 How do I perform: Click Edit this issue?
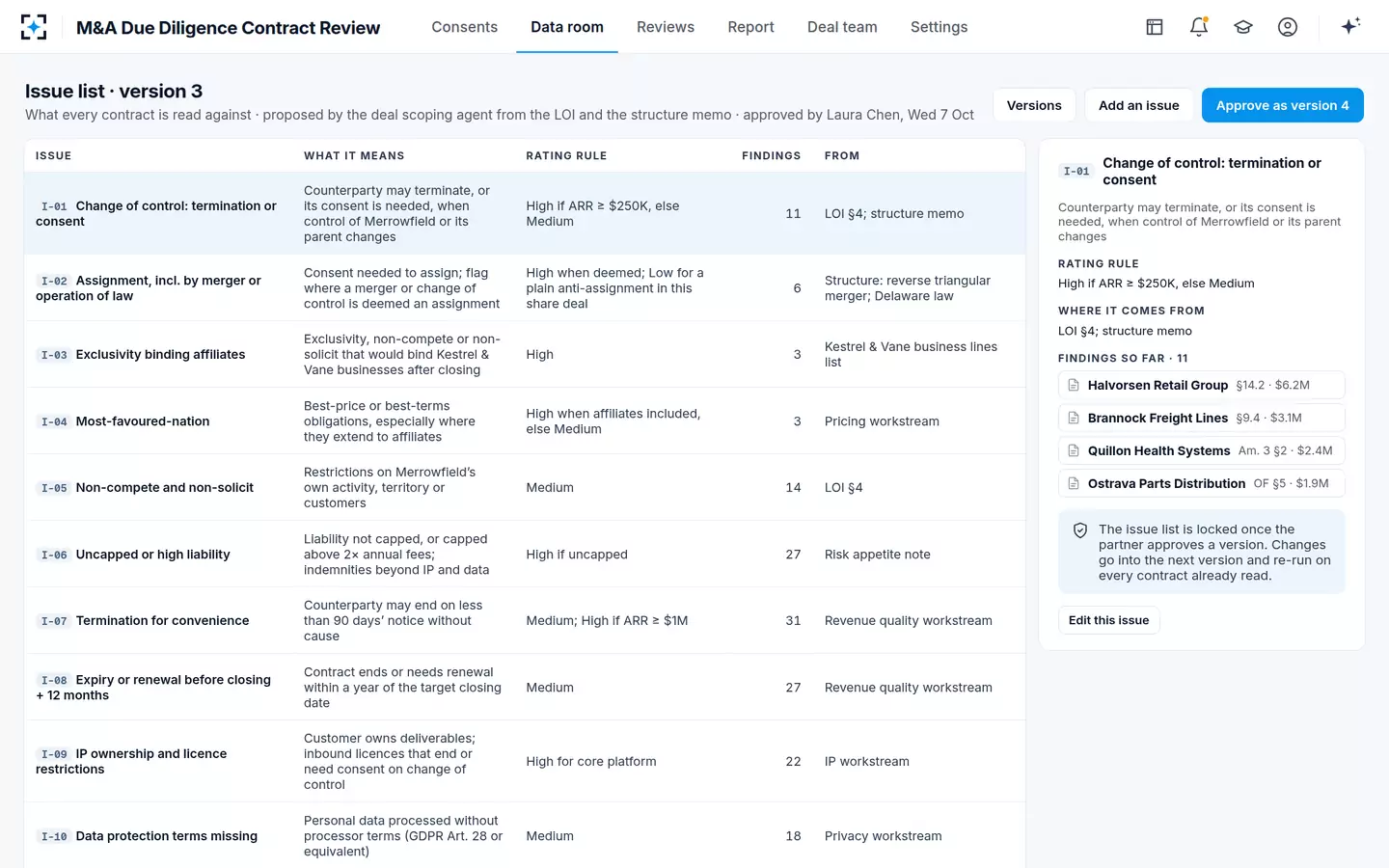click(1109, 620)
